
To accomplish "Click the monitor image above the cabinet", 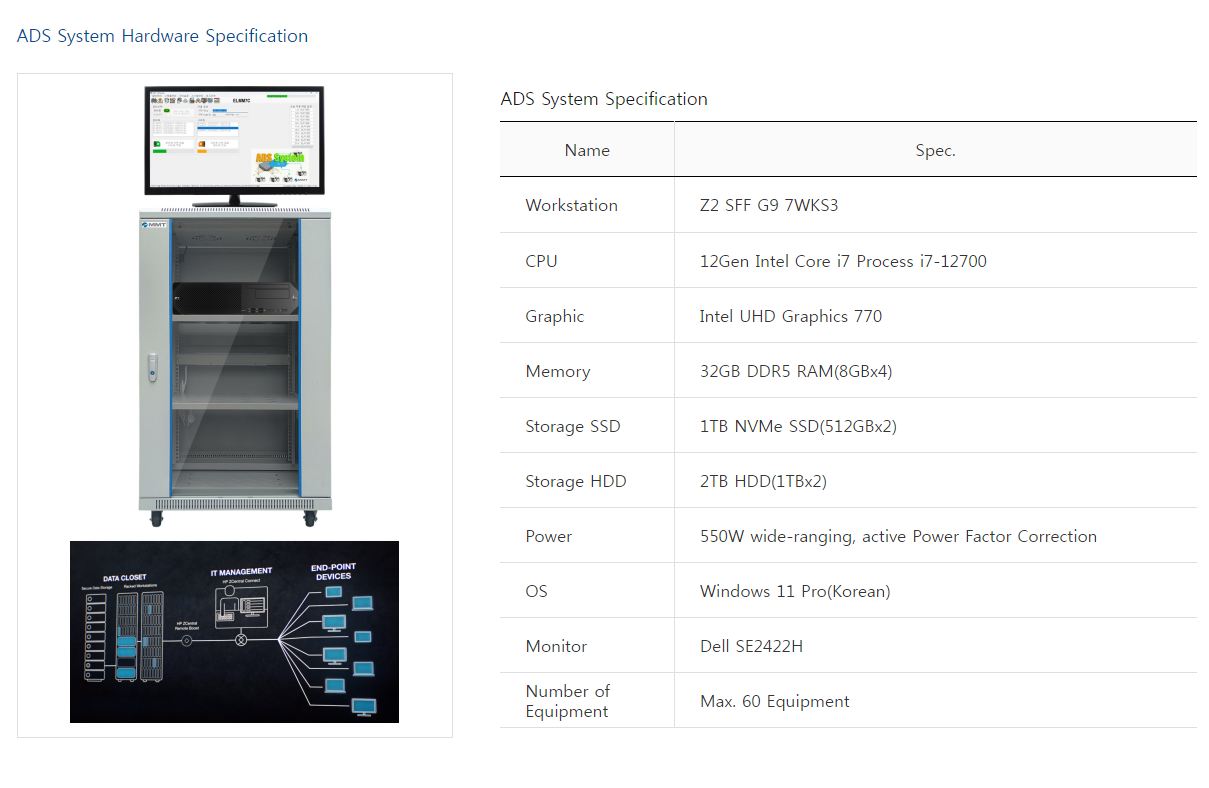I will [x=234, y=140].
